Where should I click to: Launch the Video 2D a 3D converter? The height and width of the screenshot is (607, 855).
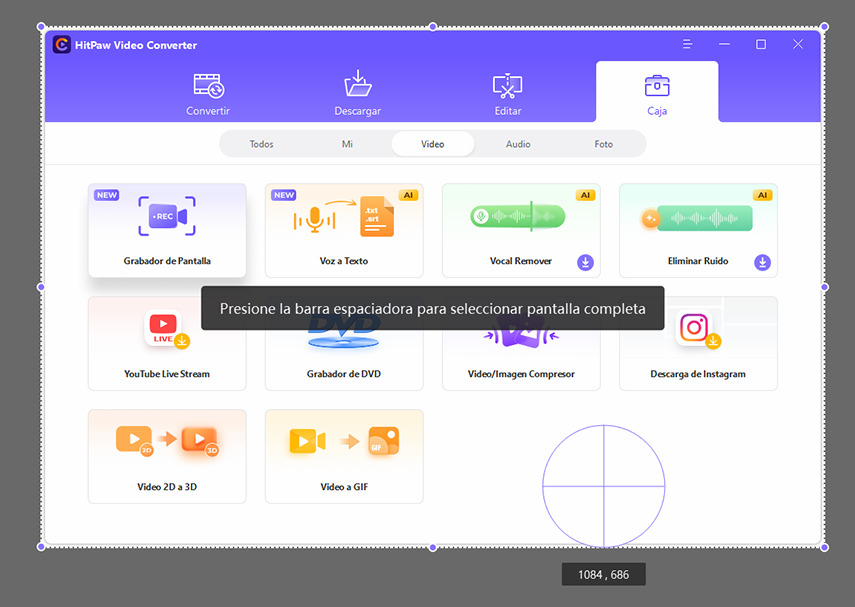pyautogui.click(x=167, y=456)
